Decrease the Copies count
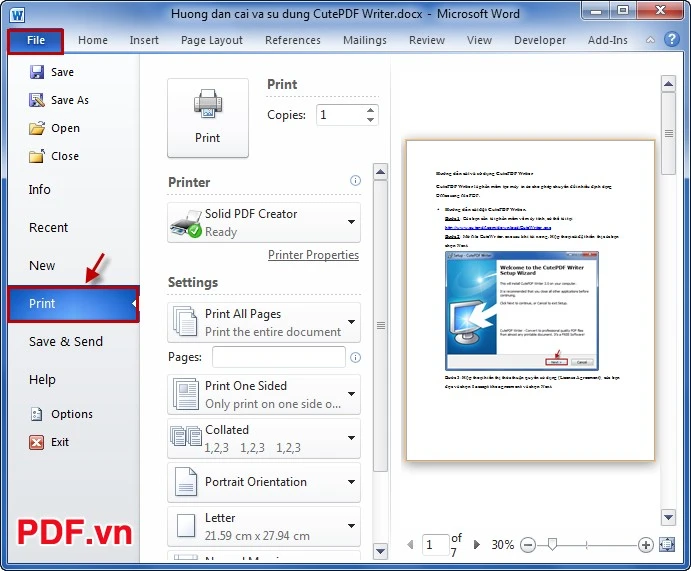The image size is (691, 571). pyautogui.click(x=370, y=119)
